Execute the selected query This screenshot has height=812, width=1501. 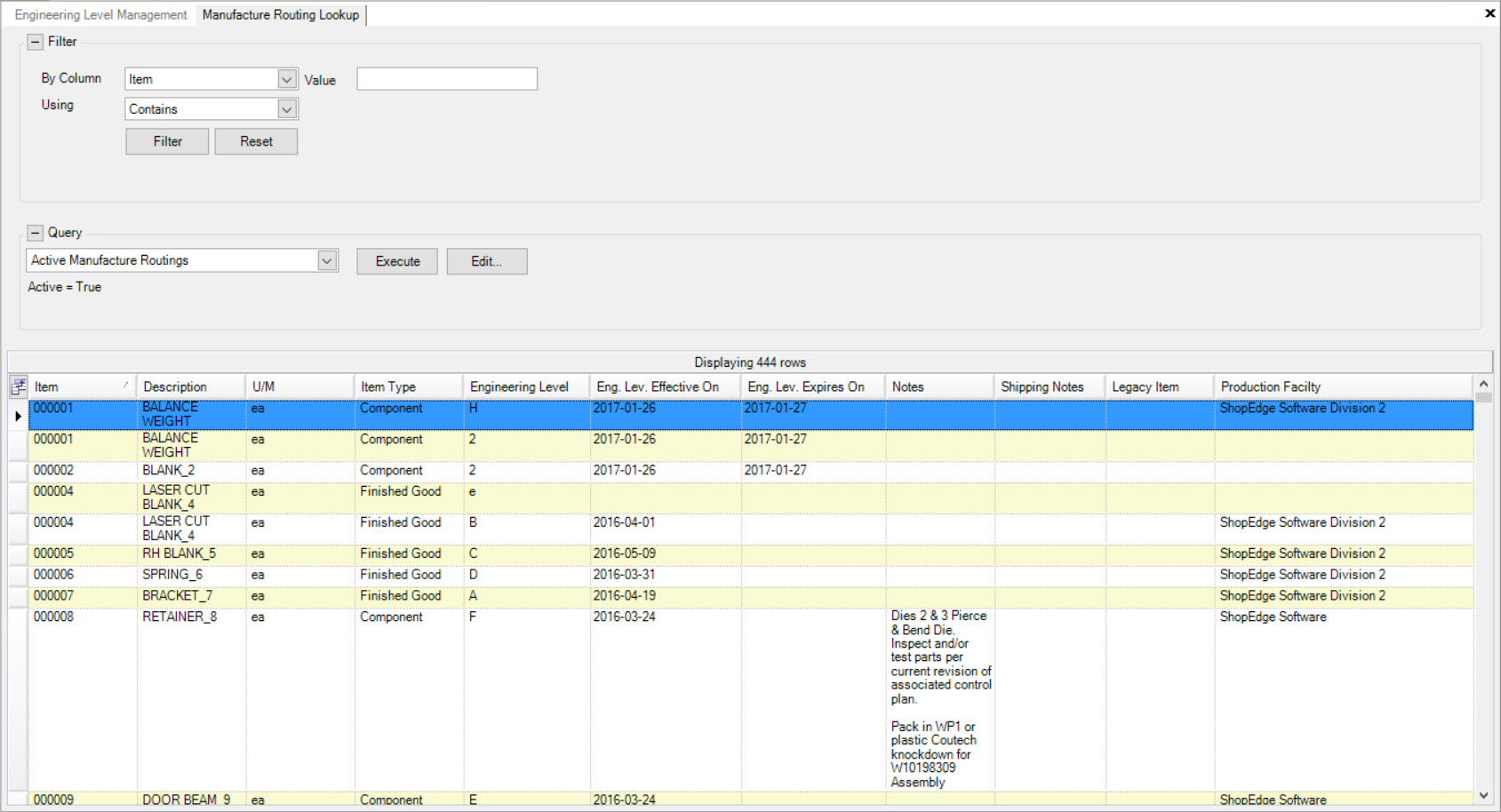(x=397, y=261)
